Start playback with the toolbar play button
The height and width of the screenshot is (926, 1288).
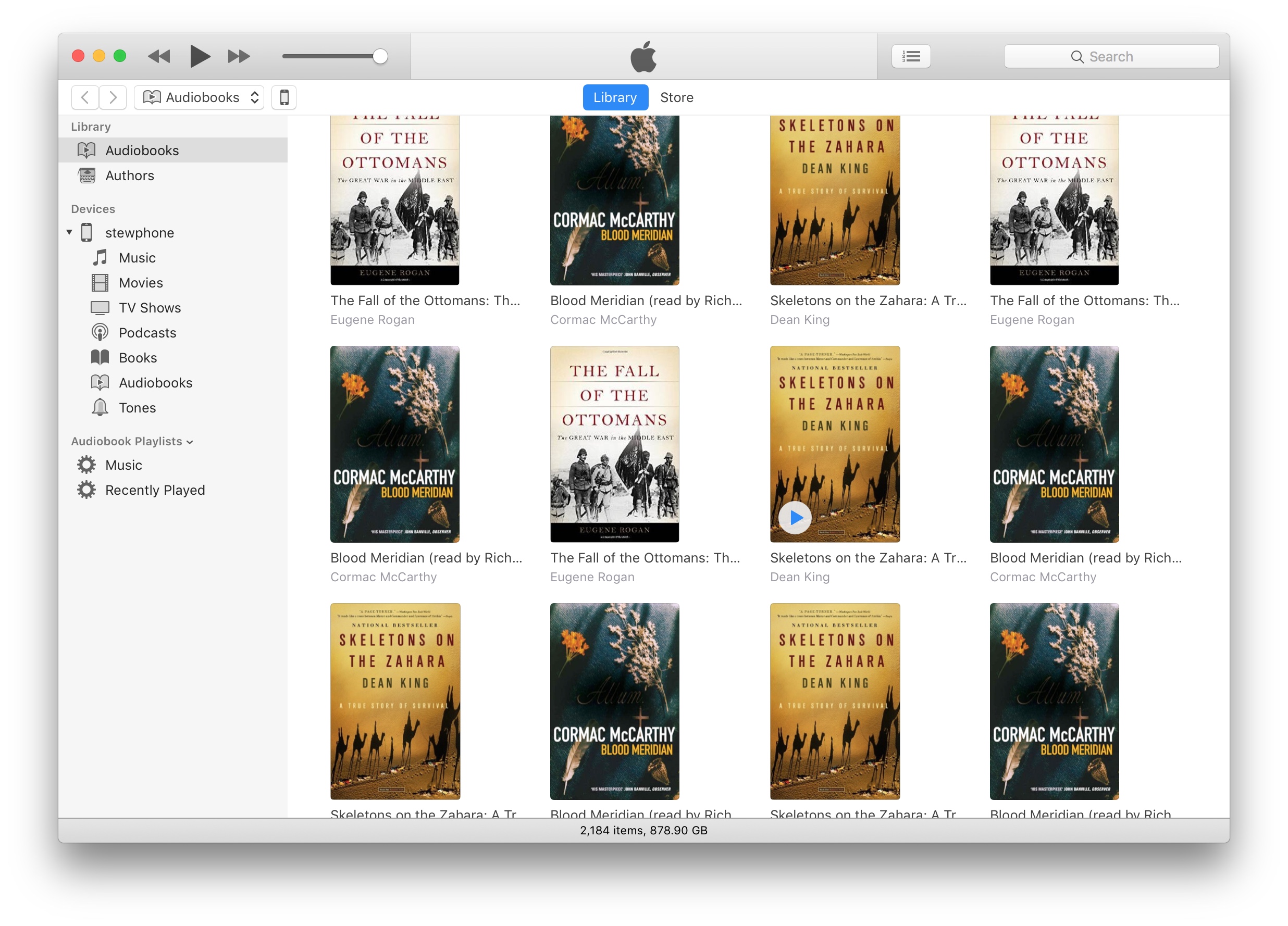200,56
